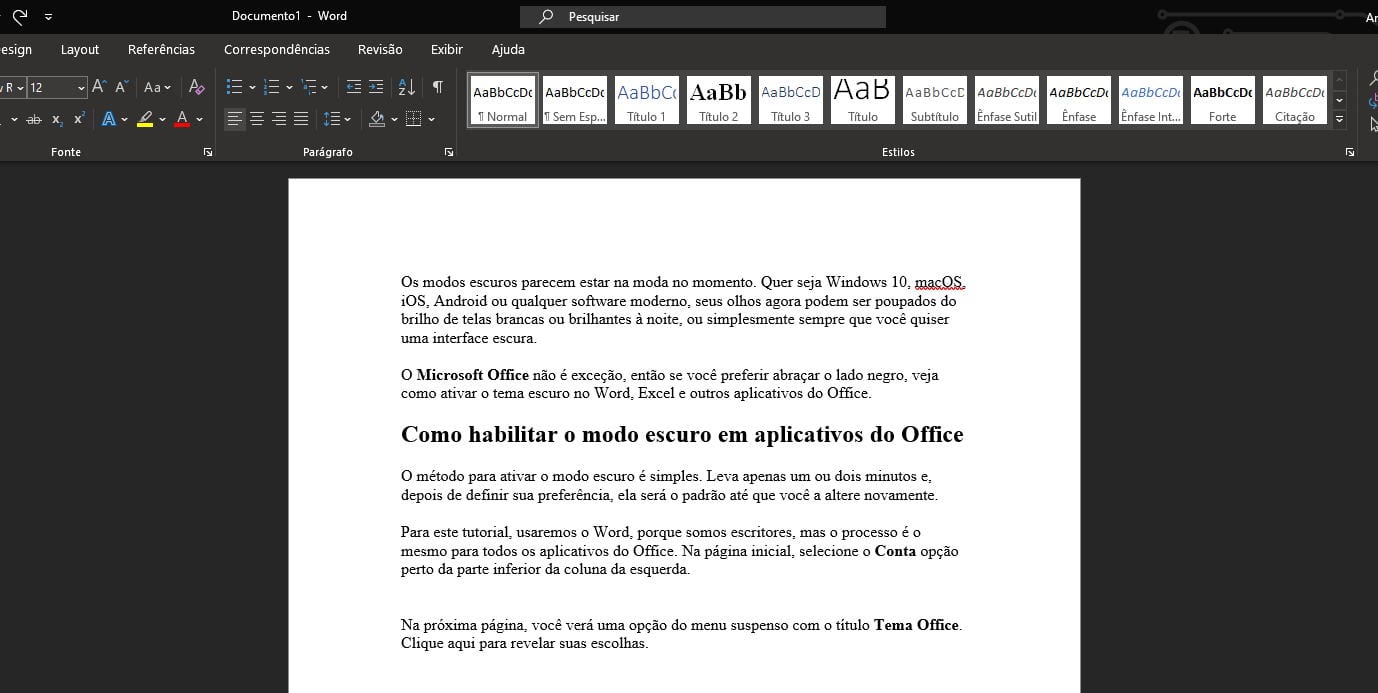1378x693 pixels.
Task: Apply a multilevel list
Action: pyautogui.click(x=309, y=87)
